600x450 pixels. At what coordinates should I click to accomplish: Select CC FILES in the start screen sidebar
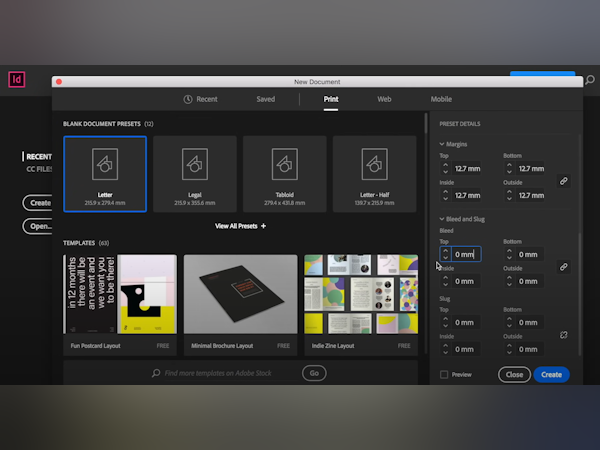pyautogui.click(x=39, y=169)
